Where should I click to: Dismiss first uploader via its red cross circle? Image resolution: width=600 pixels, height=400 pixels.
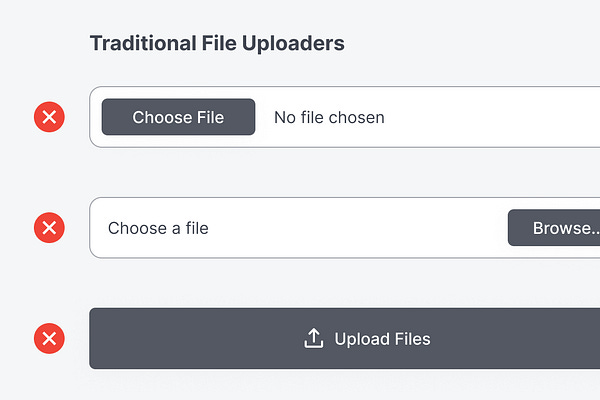pos(49,117)
